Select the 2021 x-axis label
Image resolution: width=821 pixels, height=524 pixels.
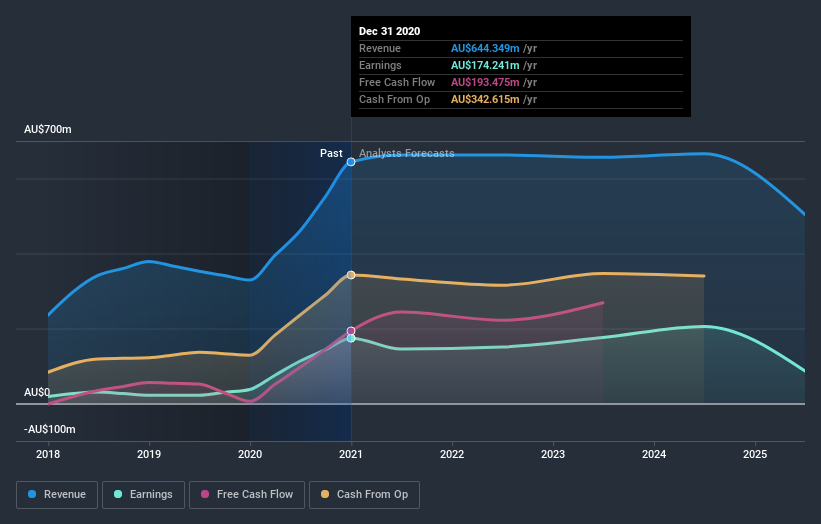tap(351, 454)
